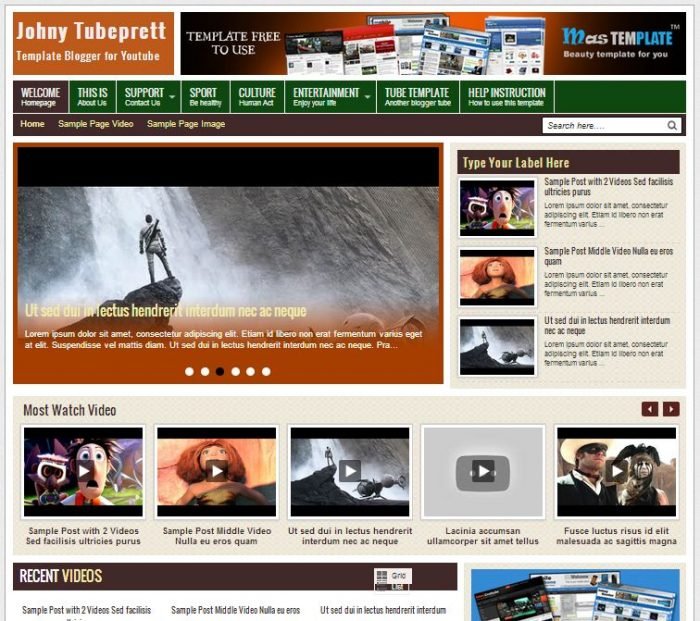
Task: Select the fourth slider pagination dot
Action: click(236, 371)
